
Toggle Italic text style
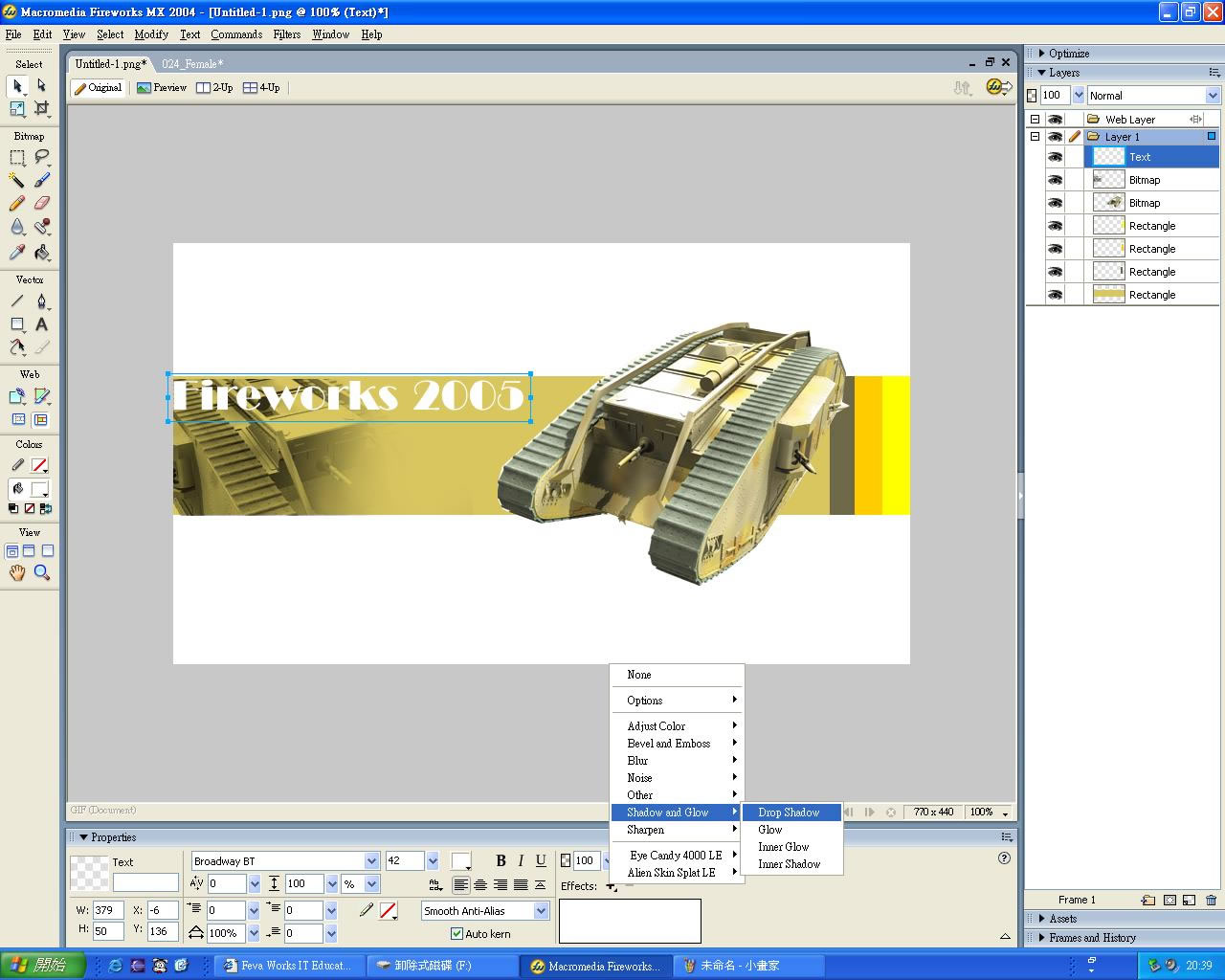click(x=521, y=860)
